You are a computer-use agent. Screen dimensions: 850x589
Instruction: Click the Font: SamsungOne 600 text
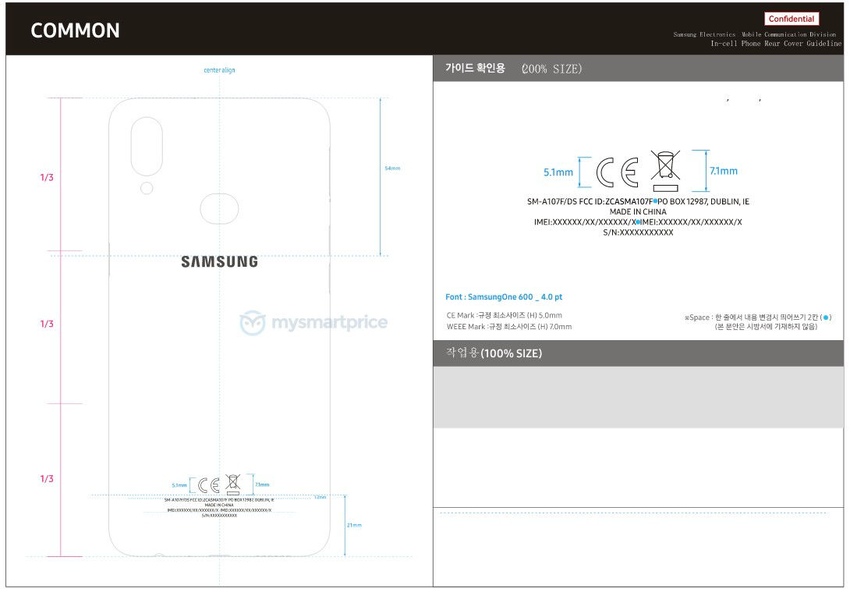coord(504,297)
